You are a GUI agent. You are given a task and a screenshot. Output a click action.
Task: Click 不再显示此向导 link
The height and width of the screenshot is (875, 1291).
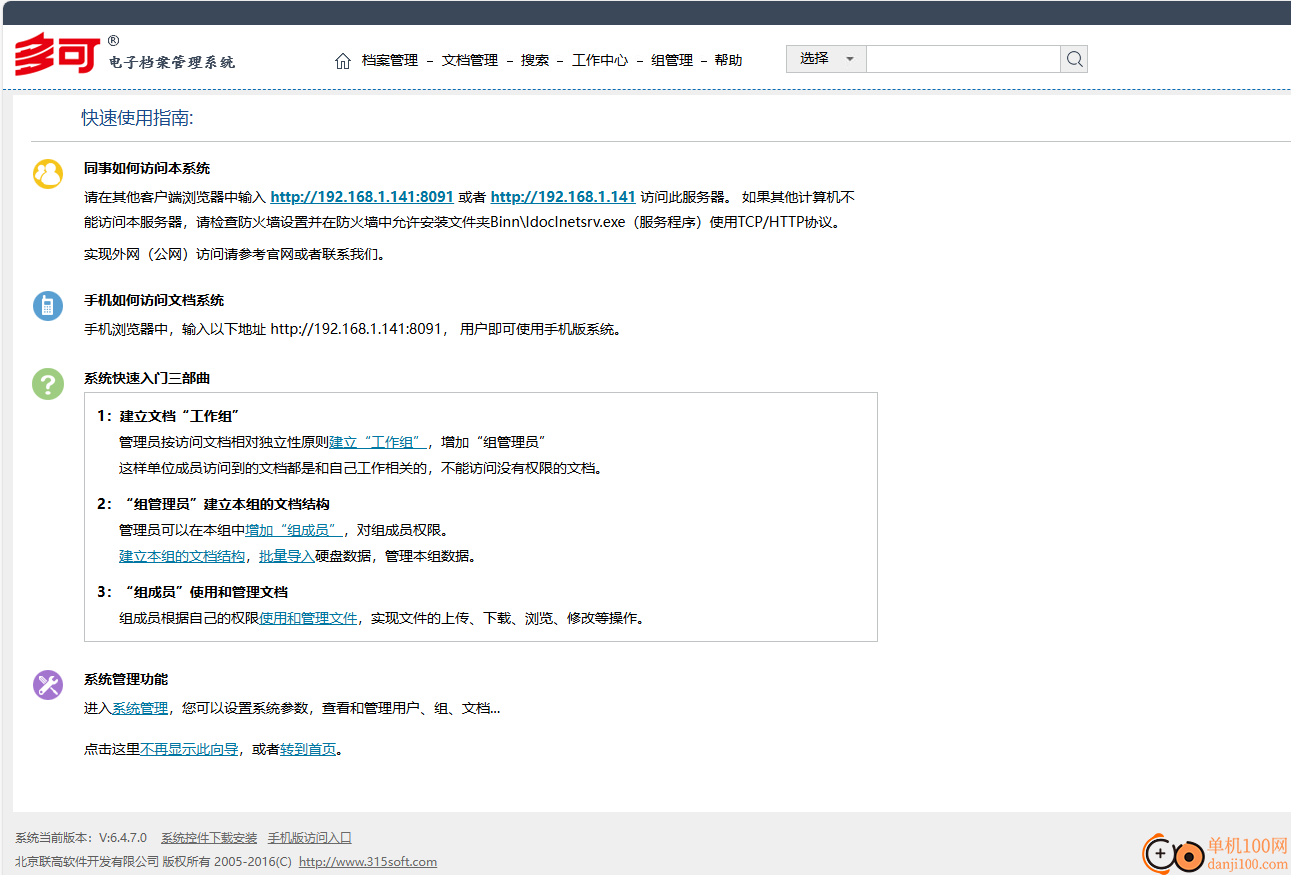(x=189, y=749)
